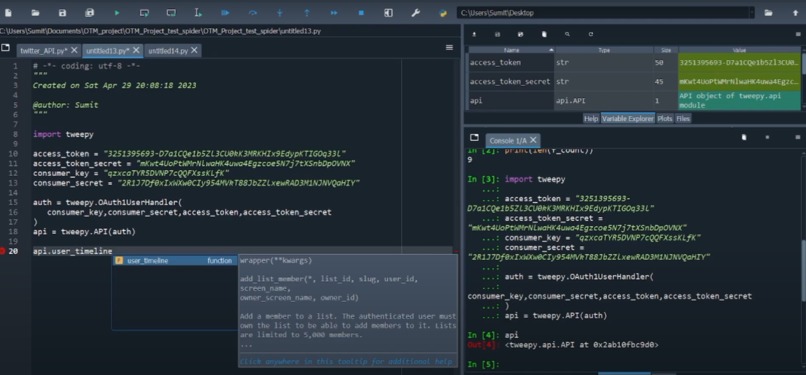Stop debugging with the square icon
Screen dimensions: 806x375
coord(361,12)
